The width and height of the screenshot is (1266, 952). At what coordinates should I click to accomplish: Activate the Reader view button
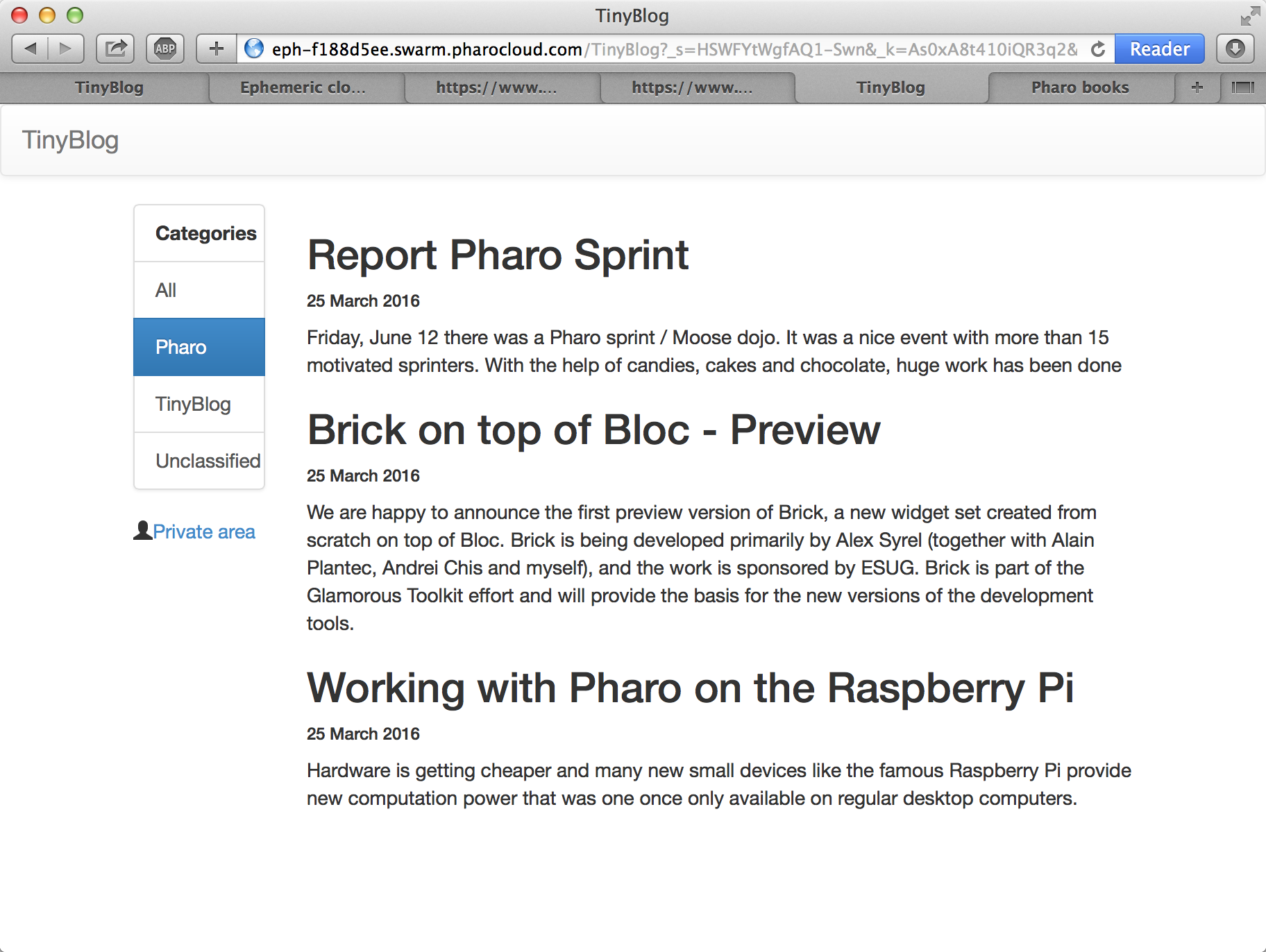click(x=1159, y=49)
